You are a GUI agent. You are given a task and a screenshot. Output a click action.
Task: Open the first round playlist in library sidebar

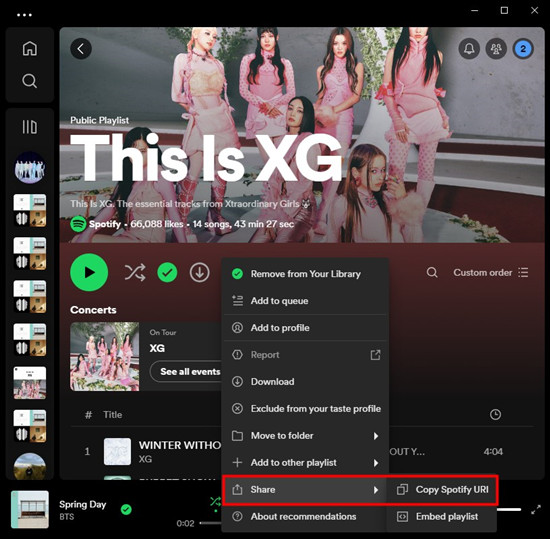click(29, 167)
